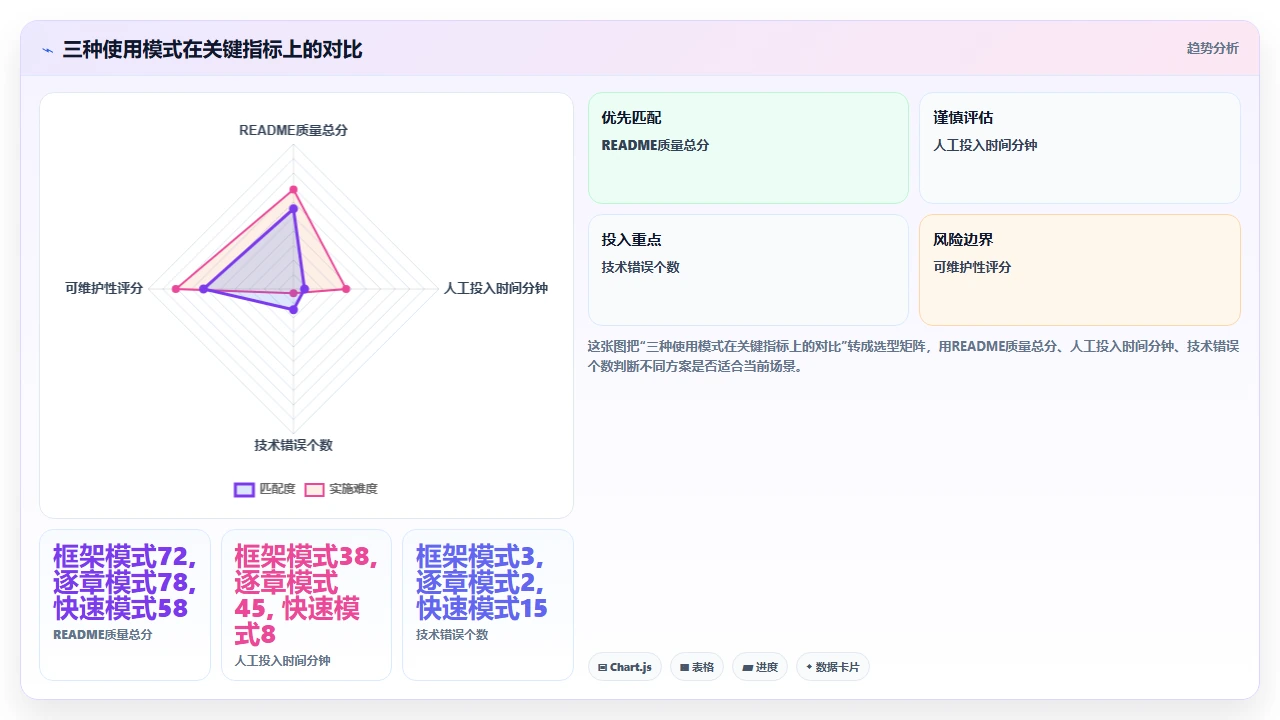The image size is (1280, 720).
Task: Select the 数据卡片 tag
Action: coord(833,667)
